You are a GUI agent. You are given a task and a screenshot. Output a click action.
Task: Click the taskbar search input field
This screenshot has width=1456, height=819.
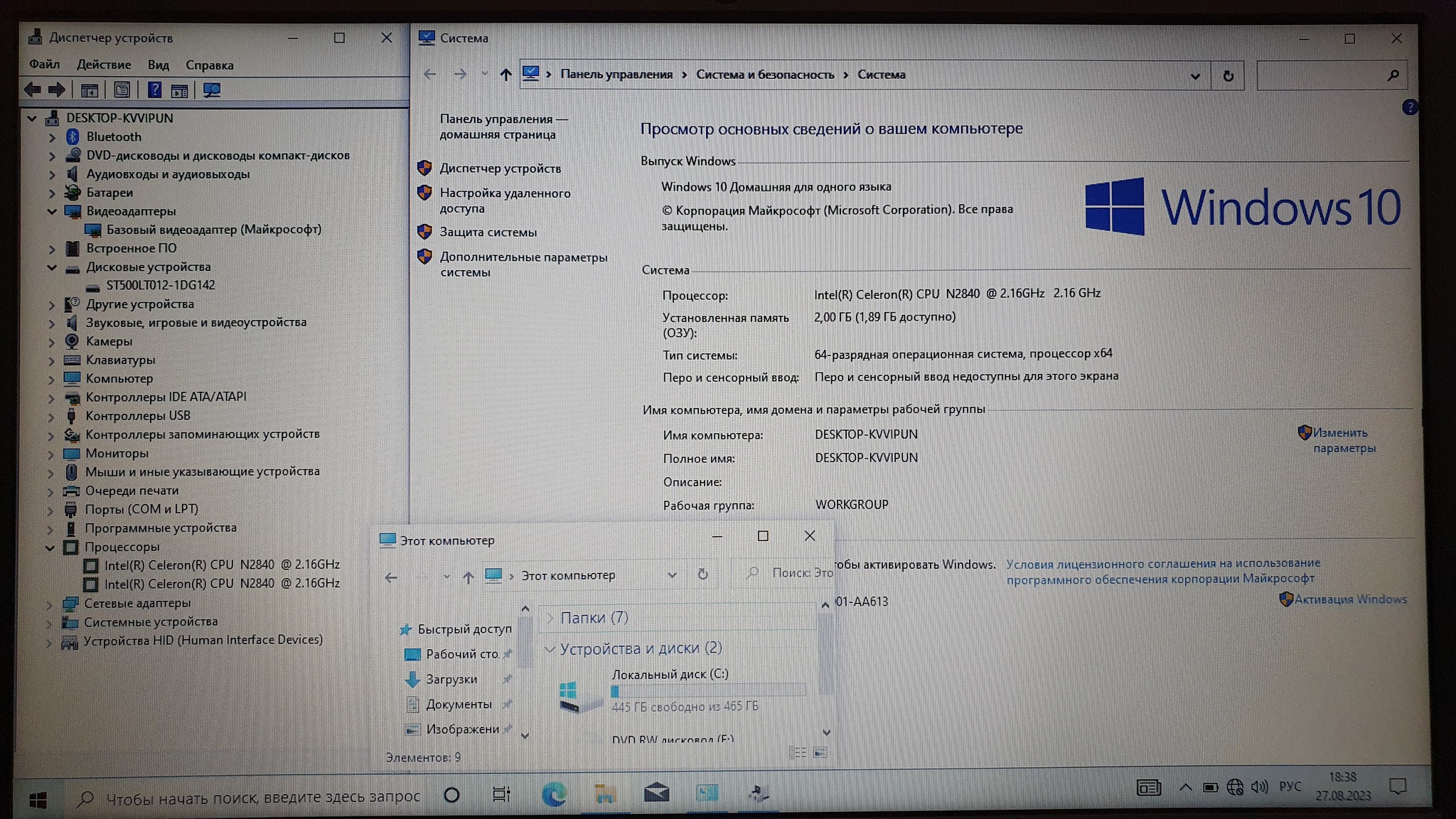[x=263, y=798]
